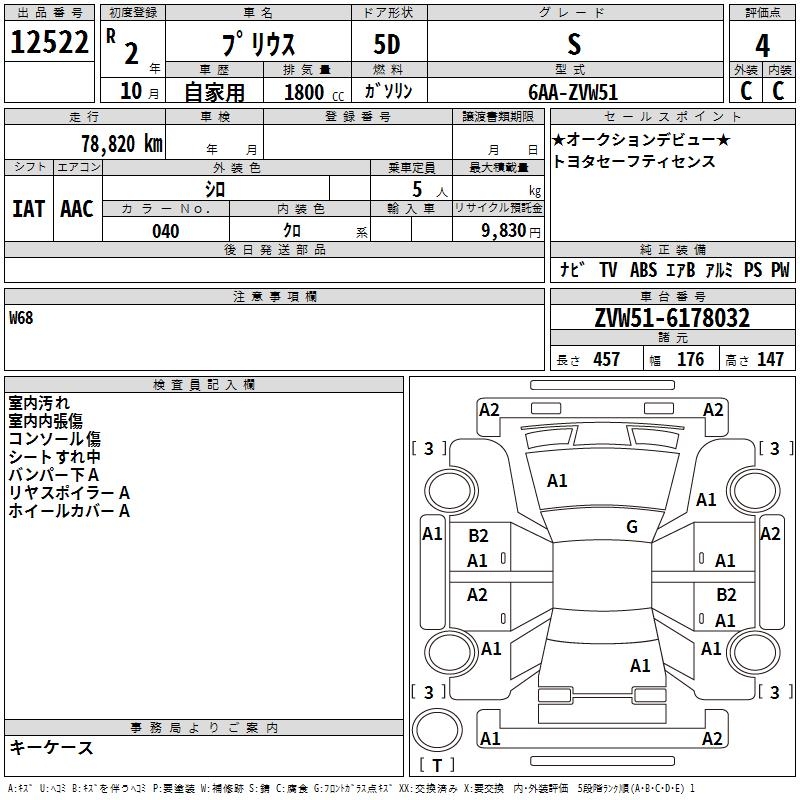
Task: Click the 後日発送部品 header
Action: coord(274,249)
